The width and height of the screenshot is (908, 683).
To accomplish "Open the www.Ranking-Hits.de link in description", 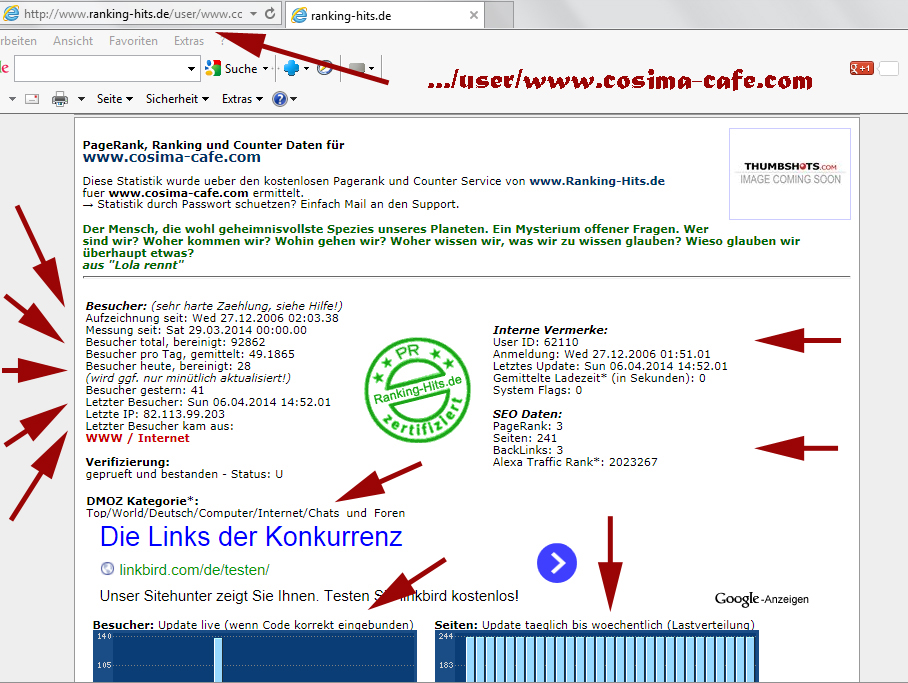I will 596,181.
